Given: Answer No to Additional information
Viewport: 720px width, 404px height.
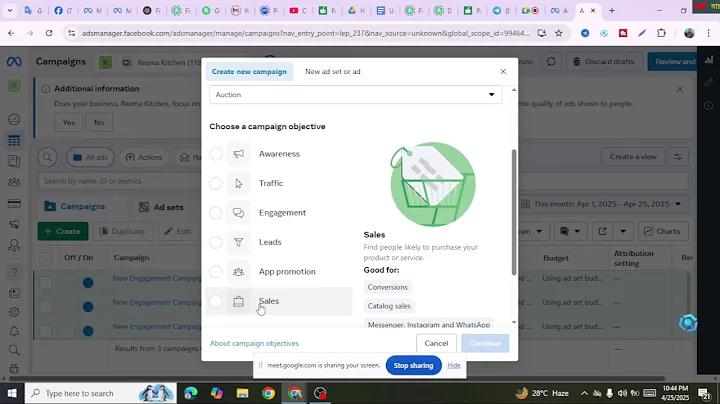Looking at the screenshot, I should pos(99,123).
